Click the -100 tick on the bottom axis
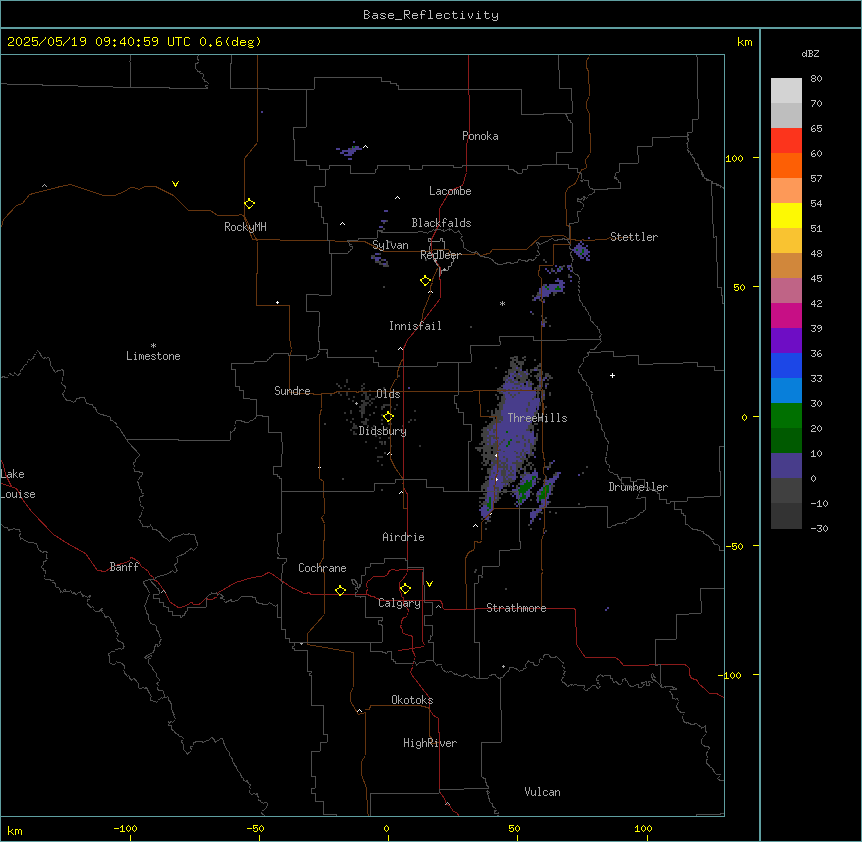This screenshot has width=862, height=842. coord(125,829)
